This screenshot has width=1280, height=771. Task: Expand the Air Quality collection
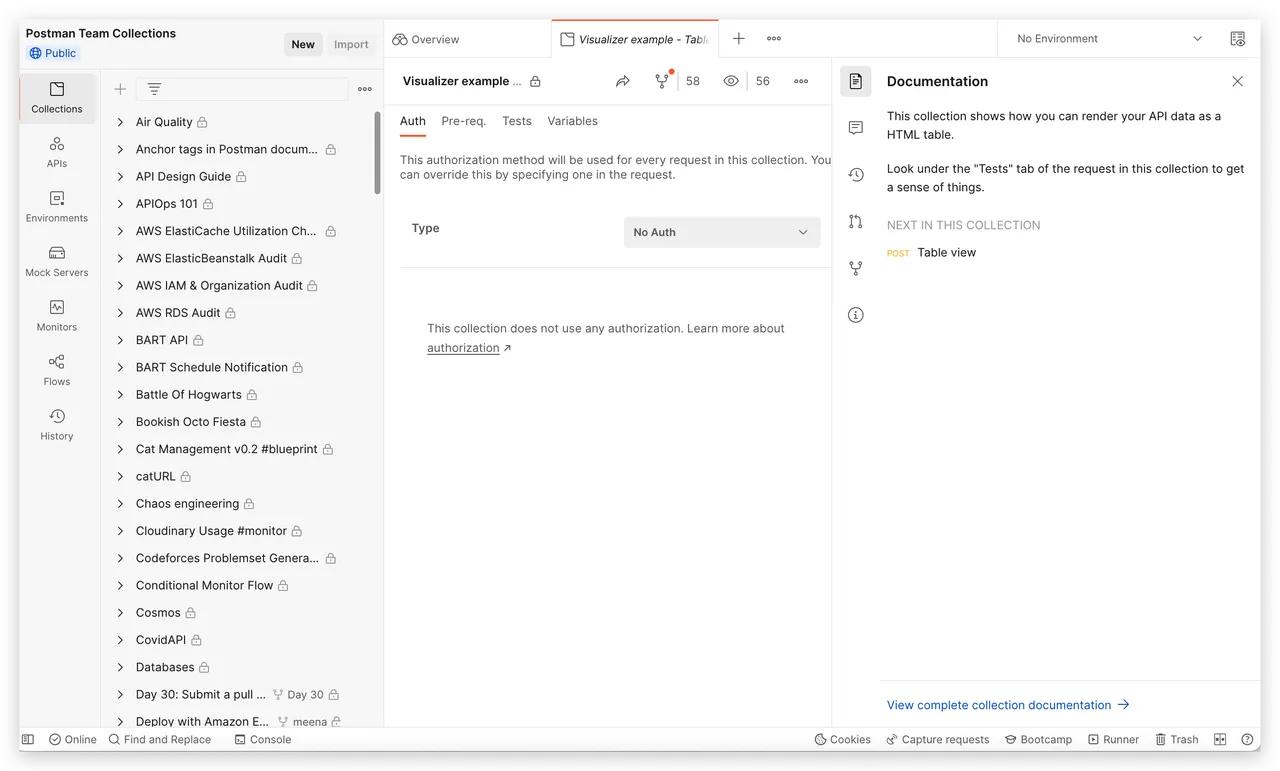pos(120,122)
